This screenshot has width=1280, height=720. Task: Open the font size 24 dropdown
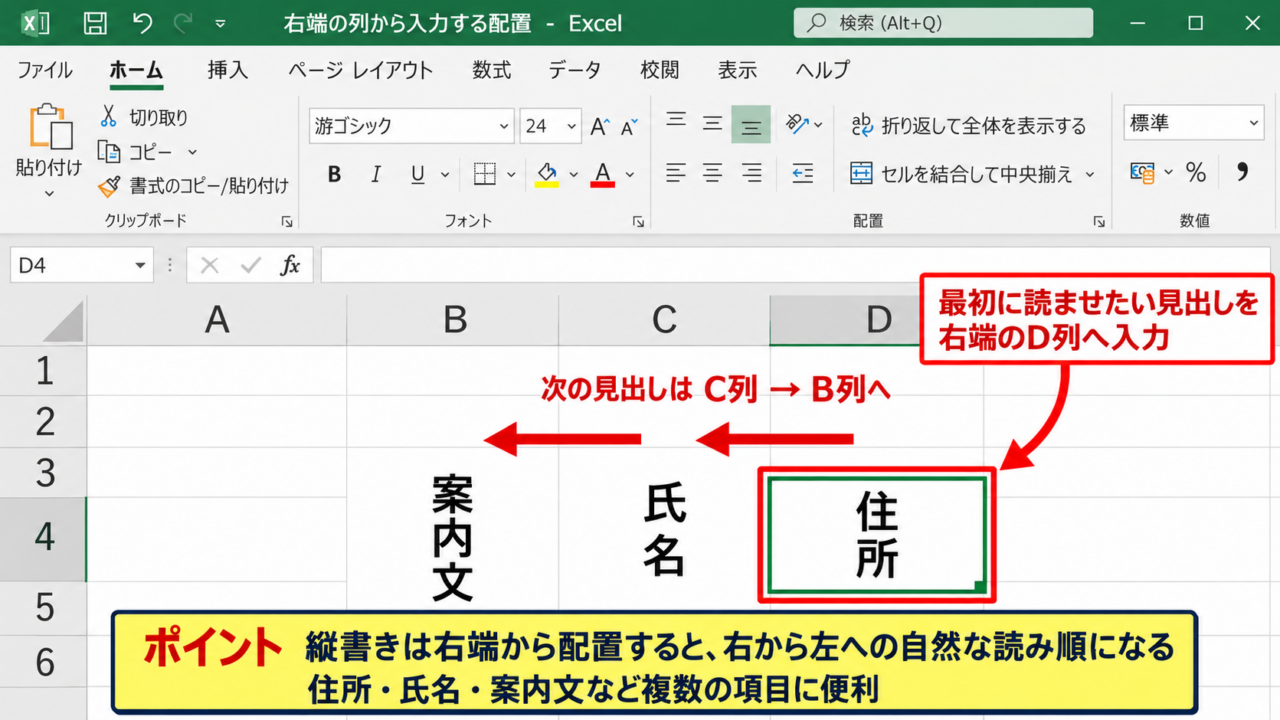click(x=572, y=126)
